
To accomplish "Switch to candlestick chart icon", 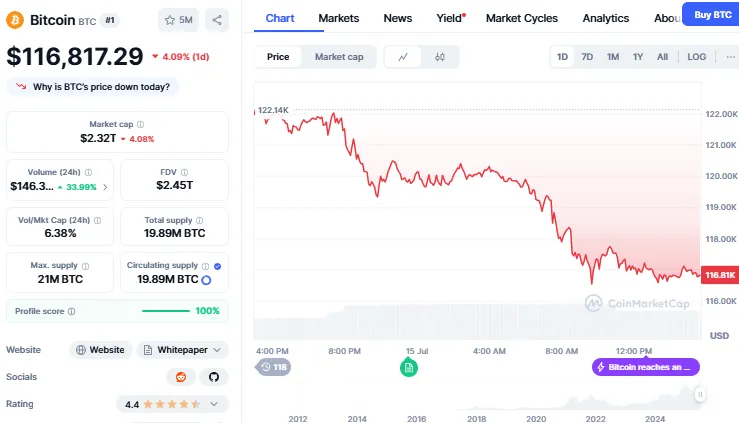I will (440, 57).
